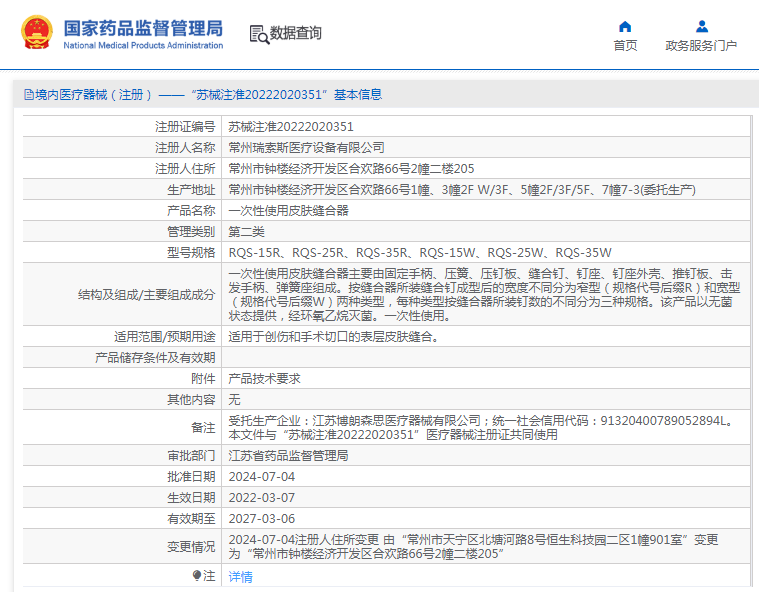Select effective date 2022-03-07 value
This screenshot has width=759, height=592.
(261, 498)
